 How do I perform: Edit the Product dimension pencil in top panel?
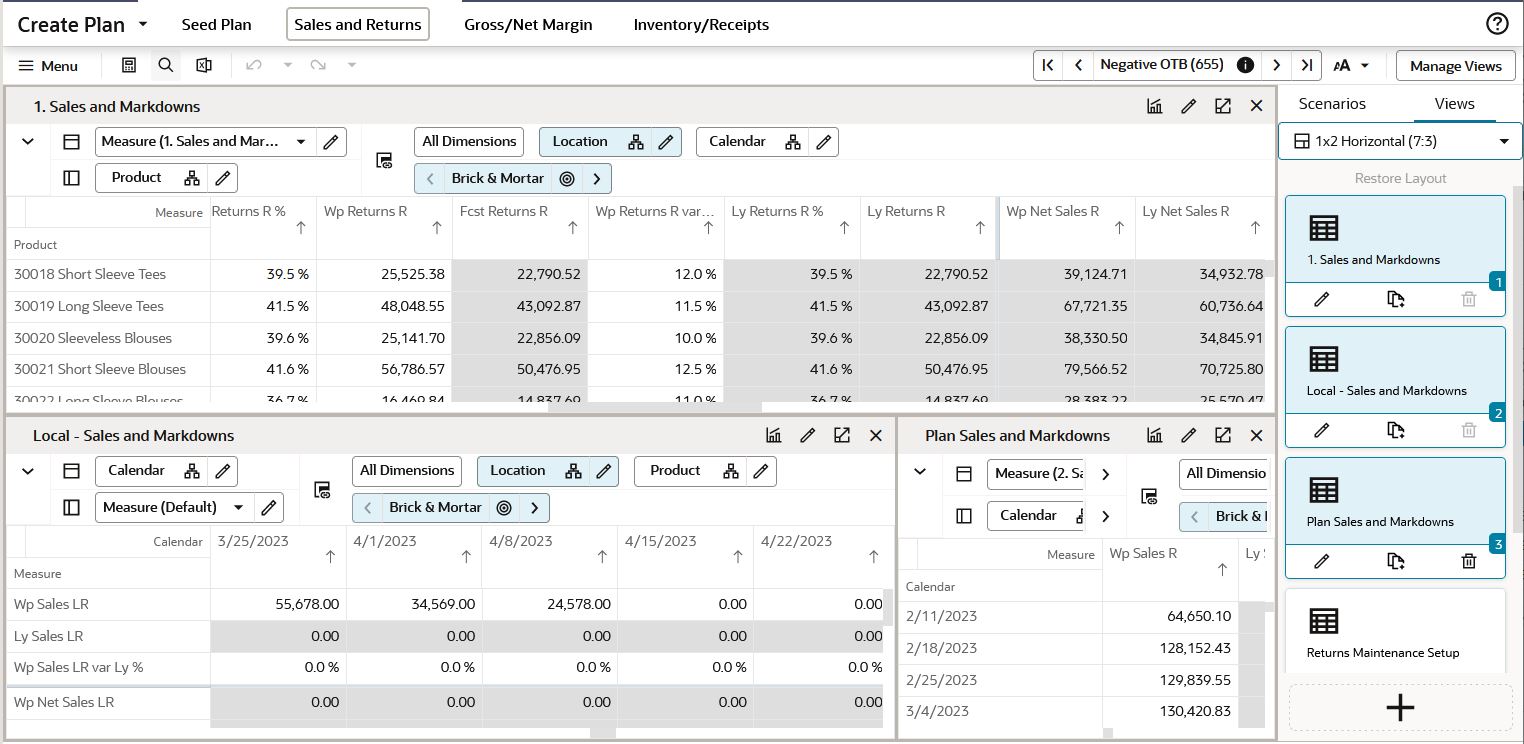coord(223,178)
